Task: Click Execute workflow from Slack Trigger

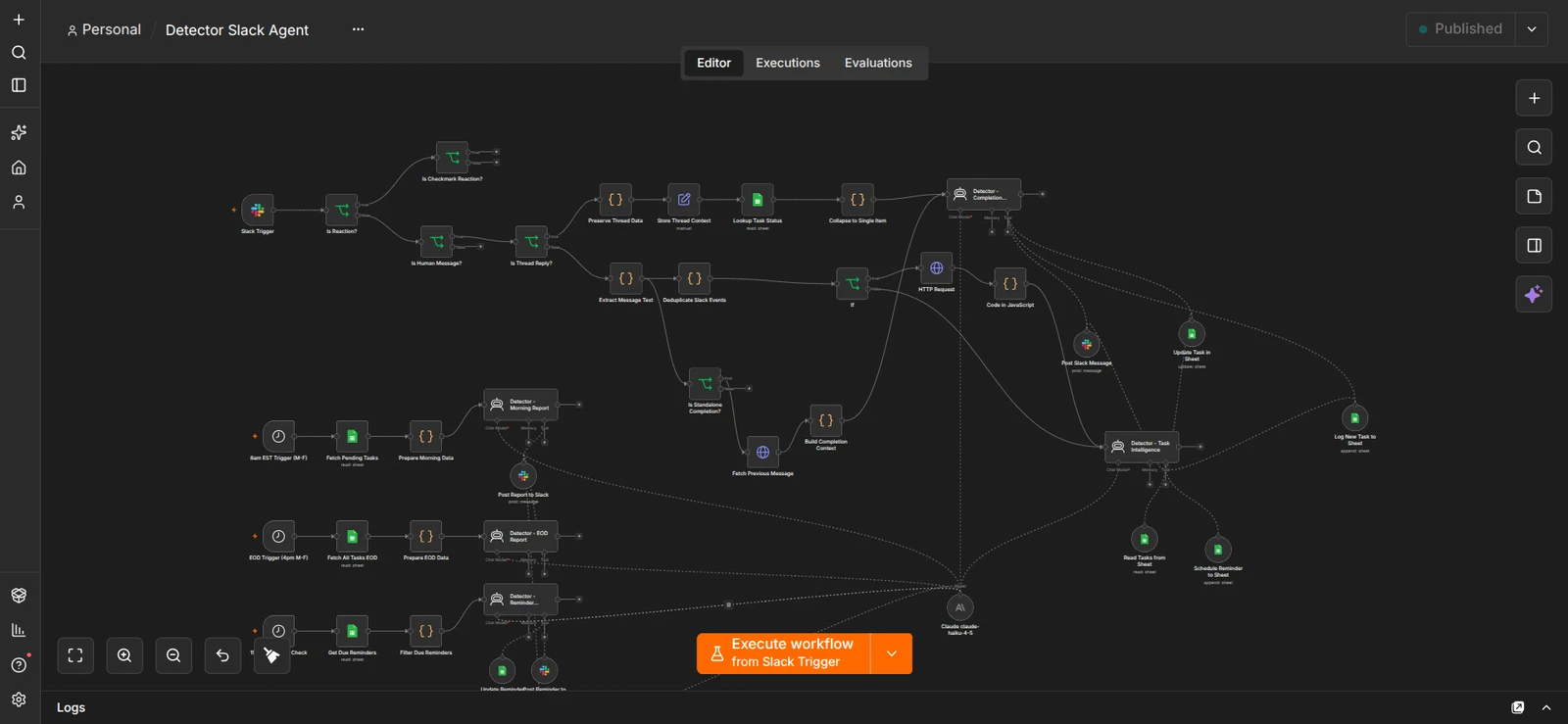Action: [783, 653]
